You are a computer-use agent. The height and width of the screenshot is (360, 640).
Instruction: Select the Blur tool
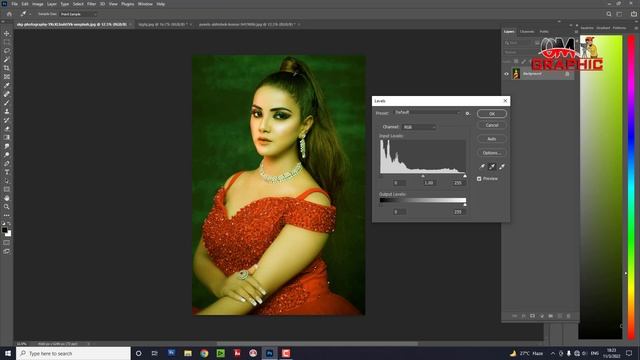[7, 146]
